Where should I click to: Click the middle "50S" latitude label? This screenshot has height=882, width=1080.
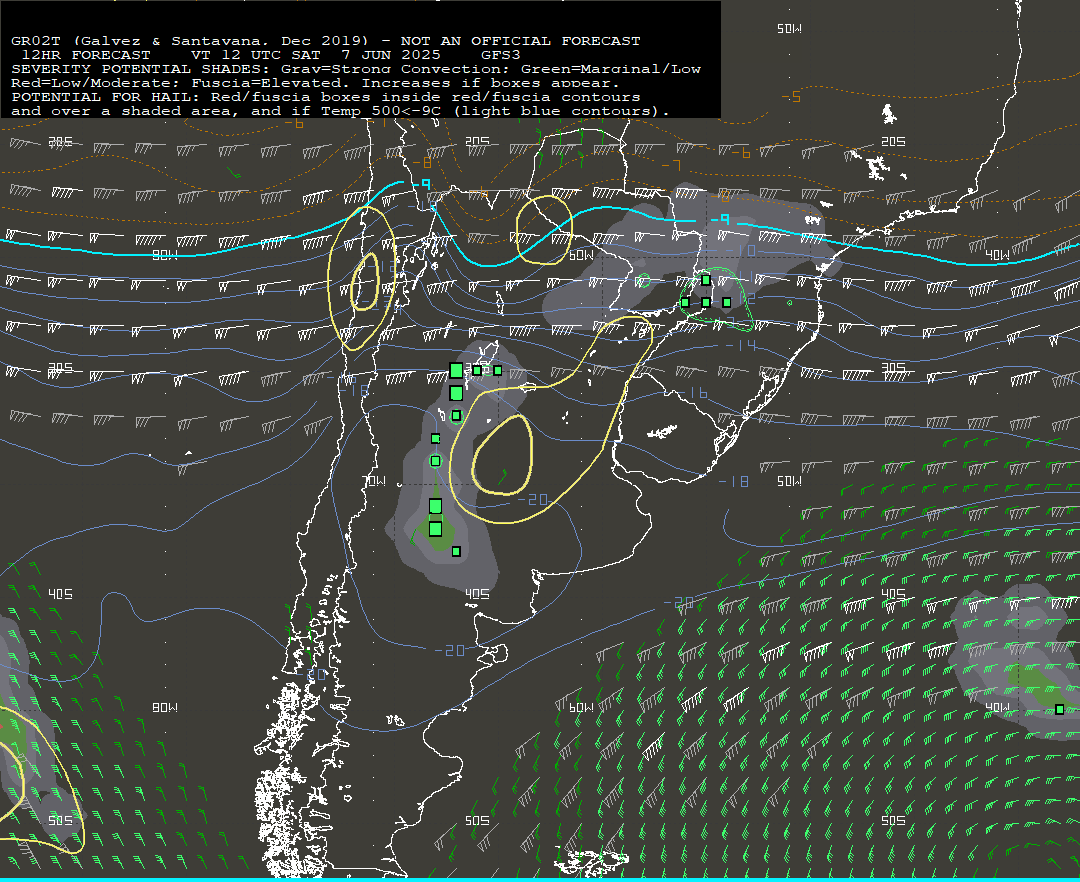tap(477, 820)
